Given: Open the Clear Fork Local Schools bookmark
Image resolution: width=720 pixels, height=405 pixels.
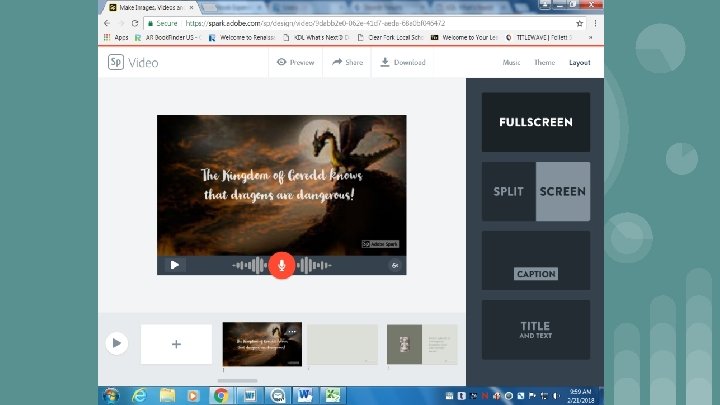Looking at the screenshot, I should point(390,37).
